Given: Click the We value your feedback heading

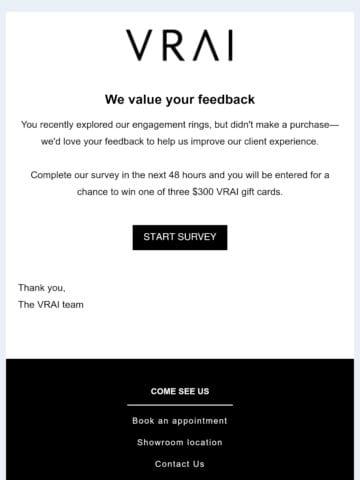Looking at the screenshot, I should (x=180, y=99).
